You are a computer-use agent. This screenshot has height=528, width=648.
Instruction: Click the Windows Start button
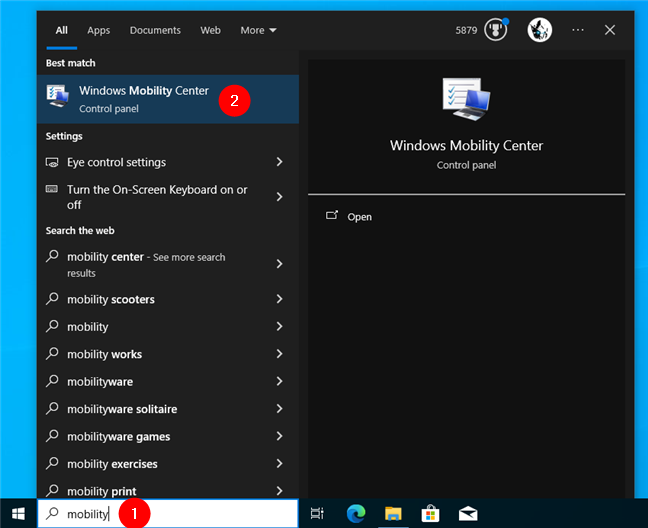(18, 514)
